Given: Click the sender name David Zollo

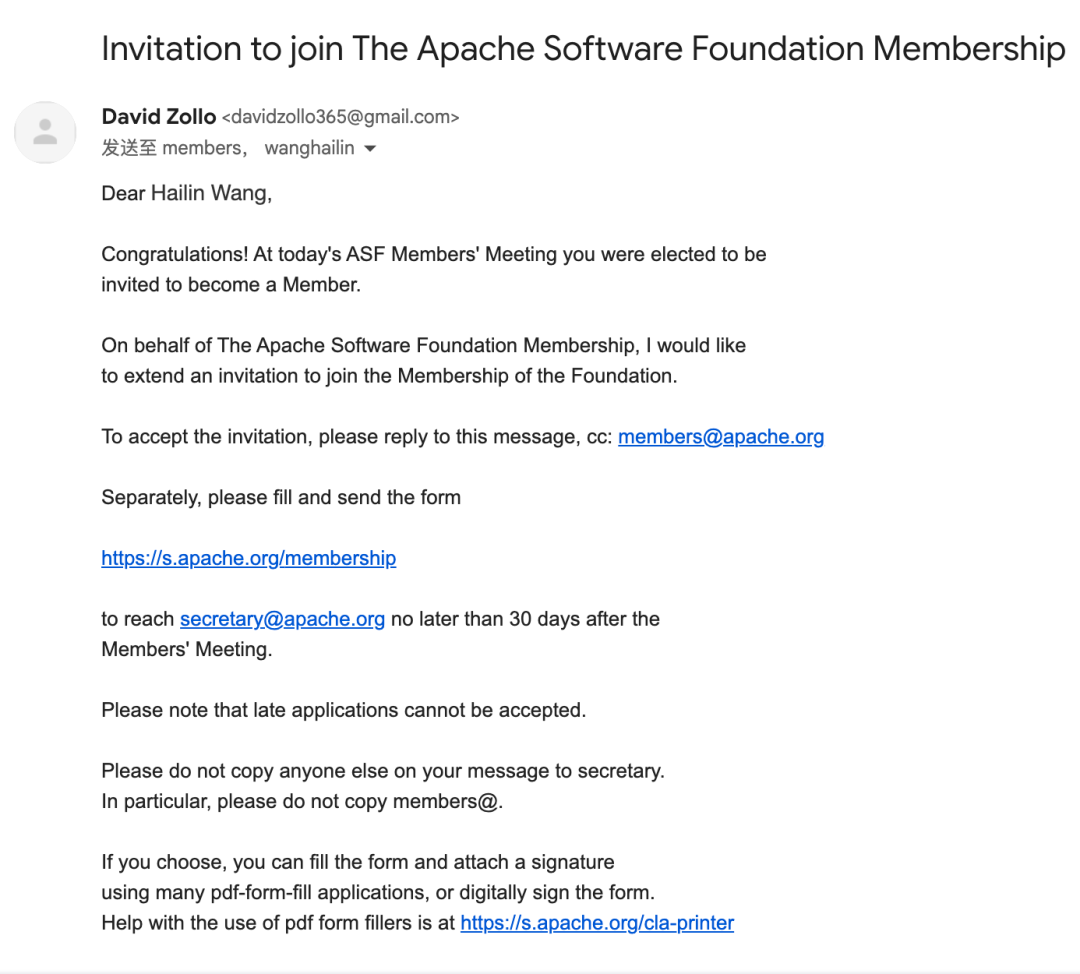Looking at the screenshot, I should tap(158, 116).
